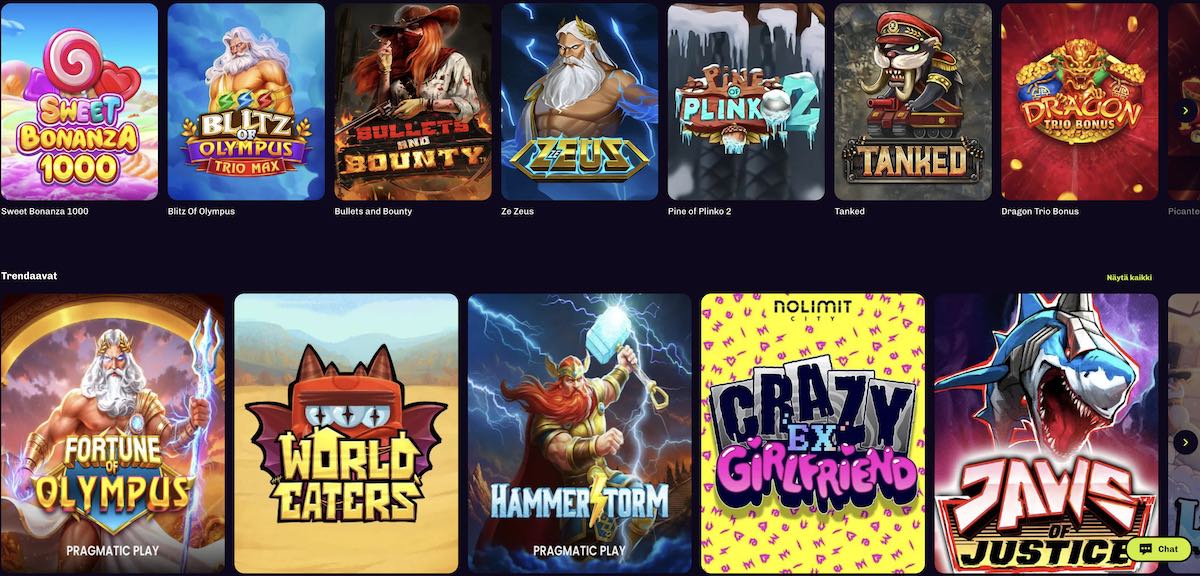
Task: Open the Sweet Bonanza 1000 game thumbnail
Action: click(79, 102)
